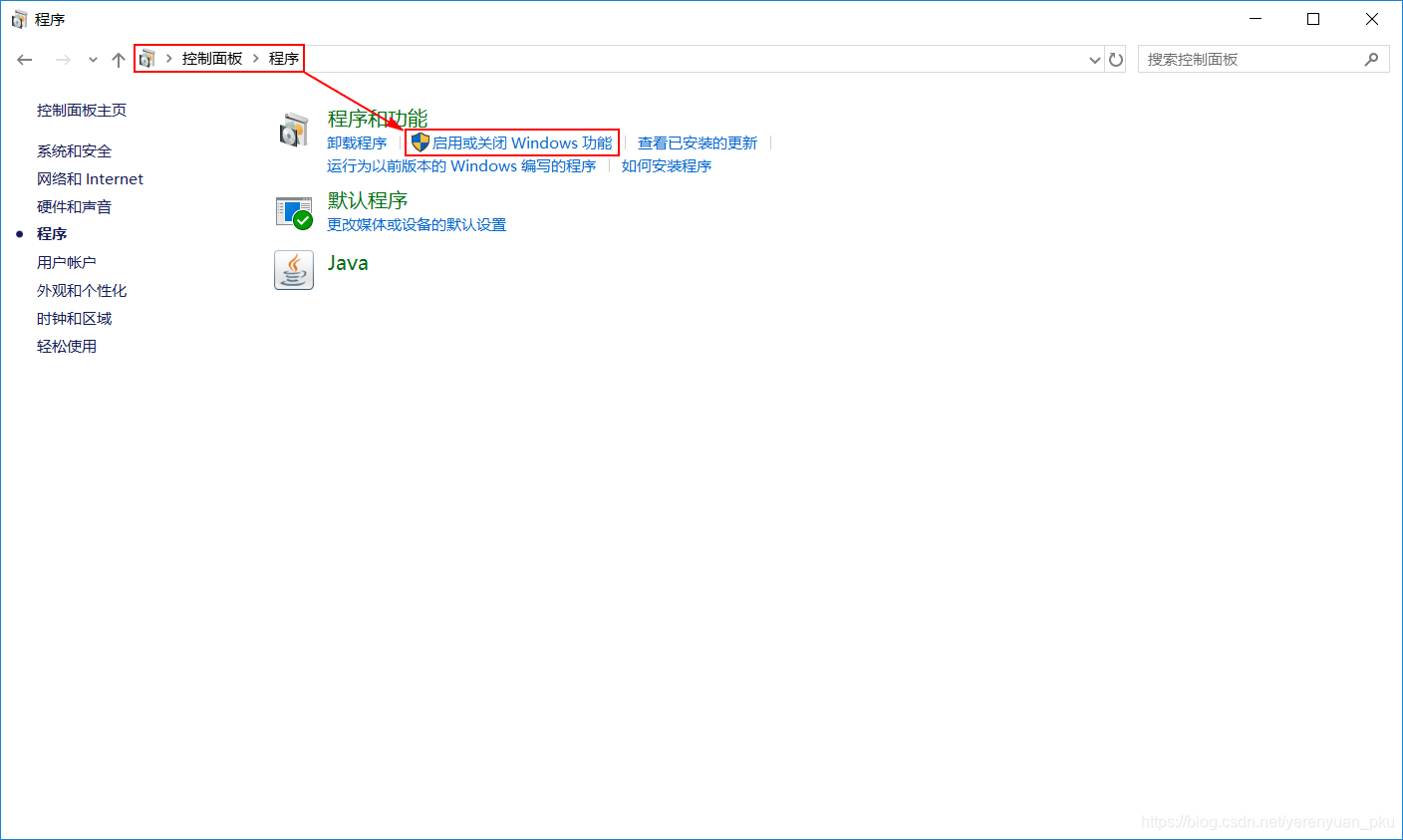This screenshot has height=840, width=1403.
Task: Maximize the 程序 window
Action: click(x=1313, y=19)
